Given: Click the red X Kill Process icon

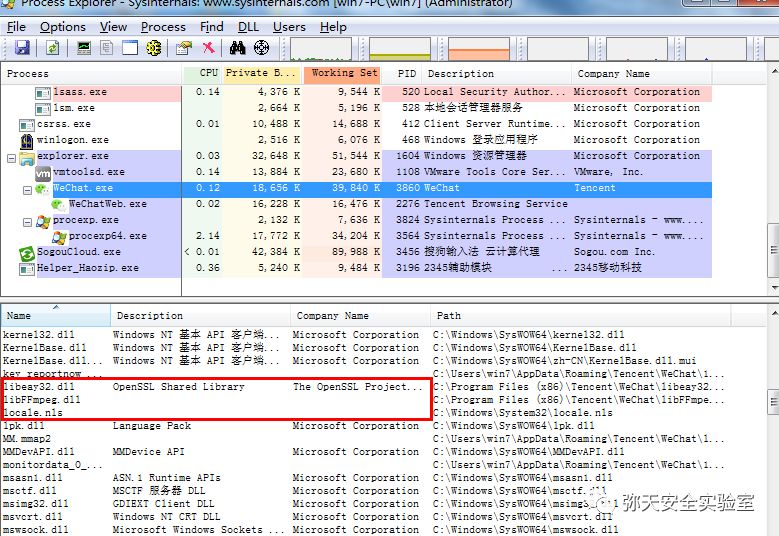Looking at the screenshot, I should tap(209, 47).
